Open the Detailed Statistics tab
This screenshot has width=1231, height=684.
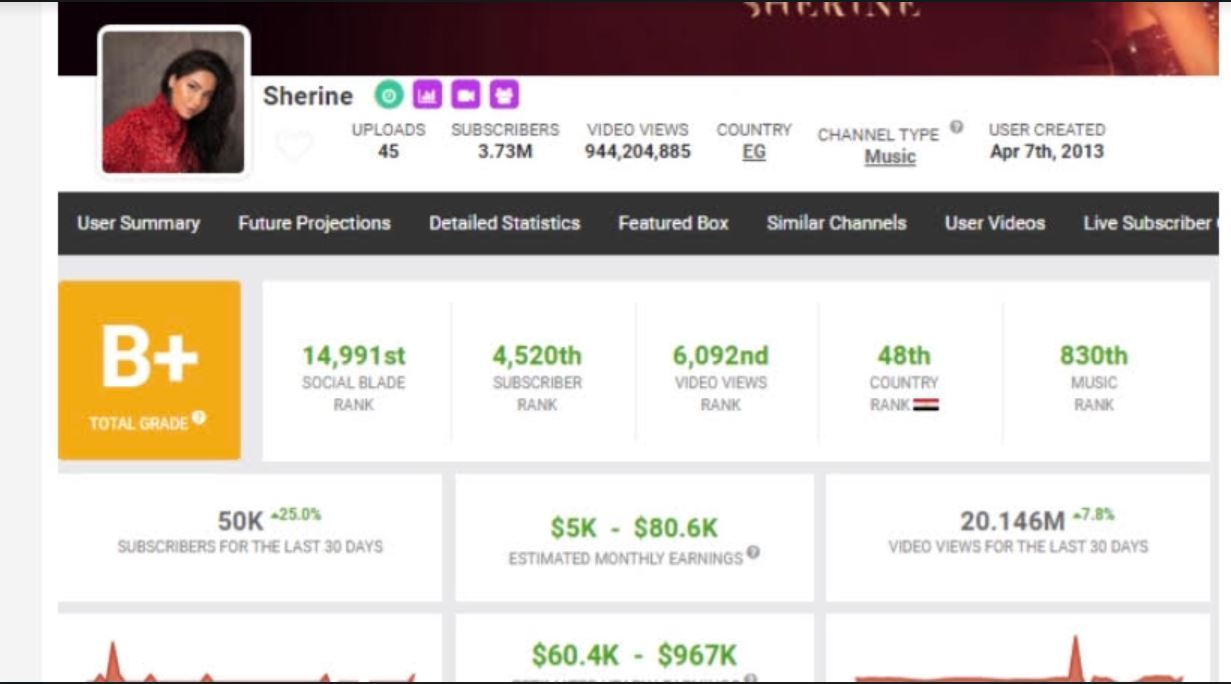(504, 223)
